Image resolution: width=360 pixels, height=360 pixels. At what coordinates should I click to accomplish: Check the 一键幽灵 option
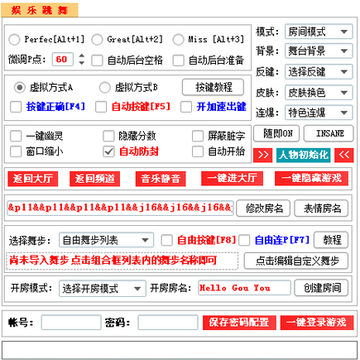coord(16,136)
